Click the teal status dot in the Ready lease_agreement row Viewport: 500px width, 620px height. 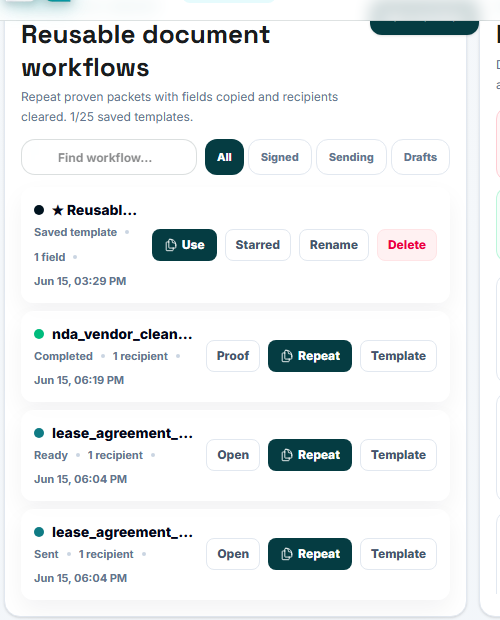click(39, 433)
